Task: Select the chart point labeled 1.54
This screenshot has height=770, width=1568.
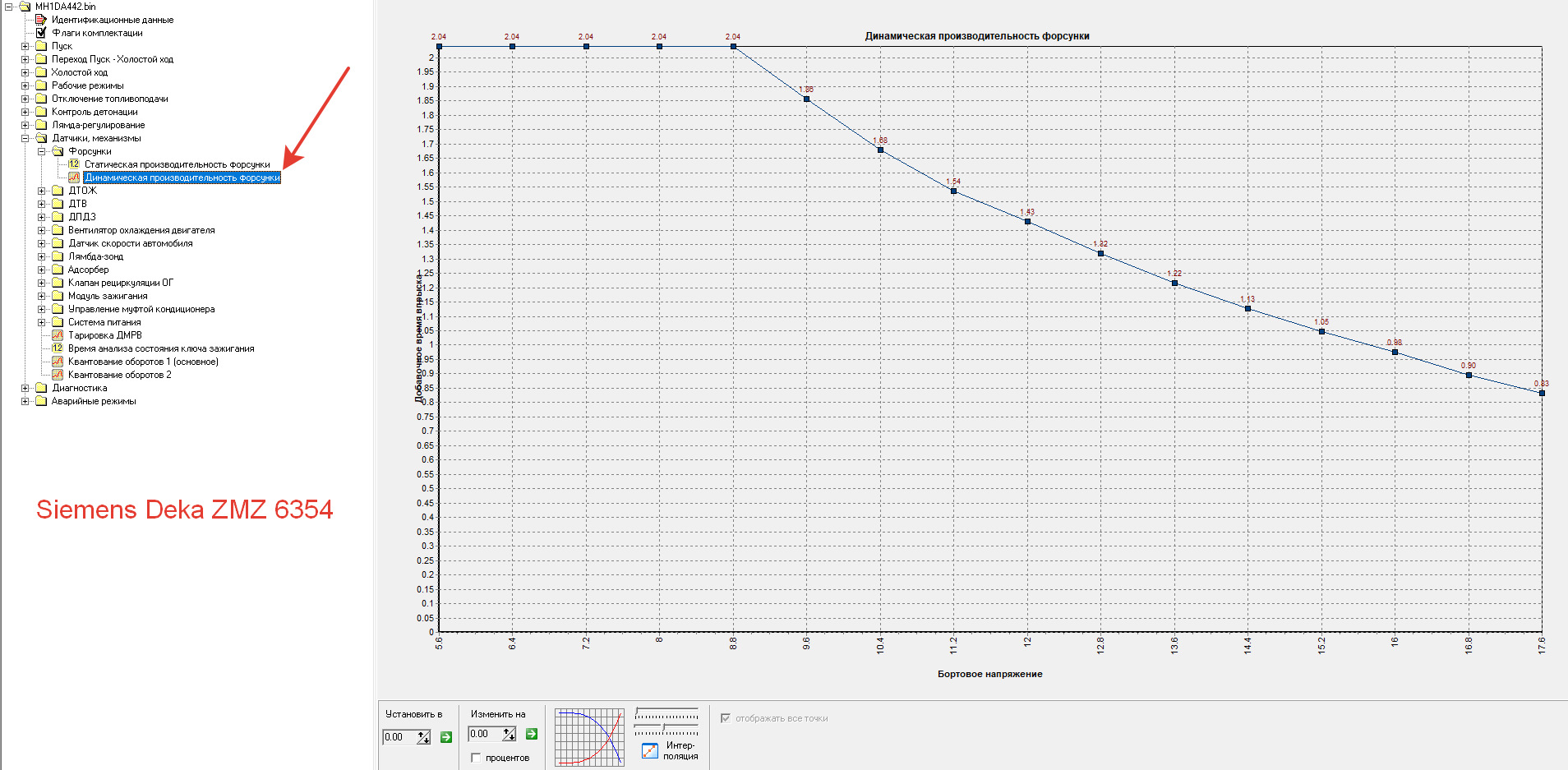Action: tap(953, 191)
